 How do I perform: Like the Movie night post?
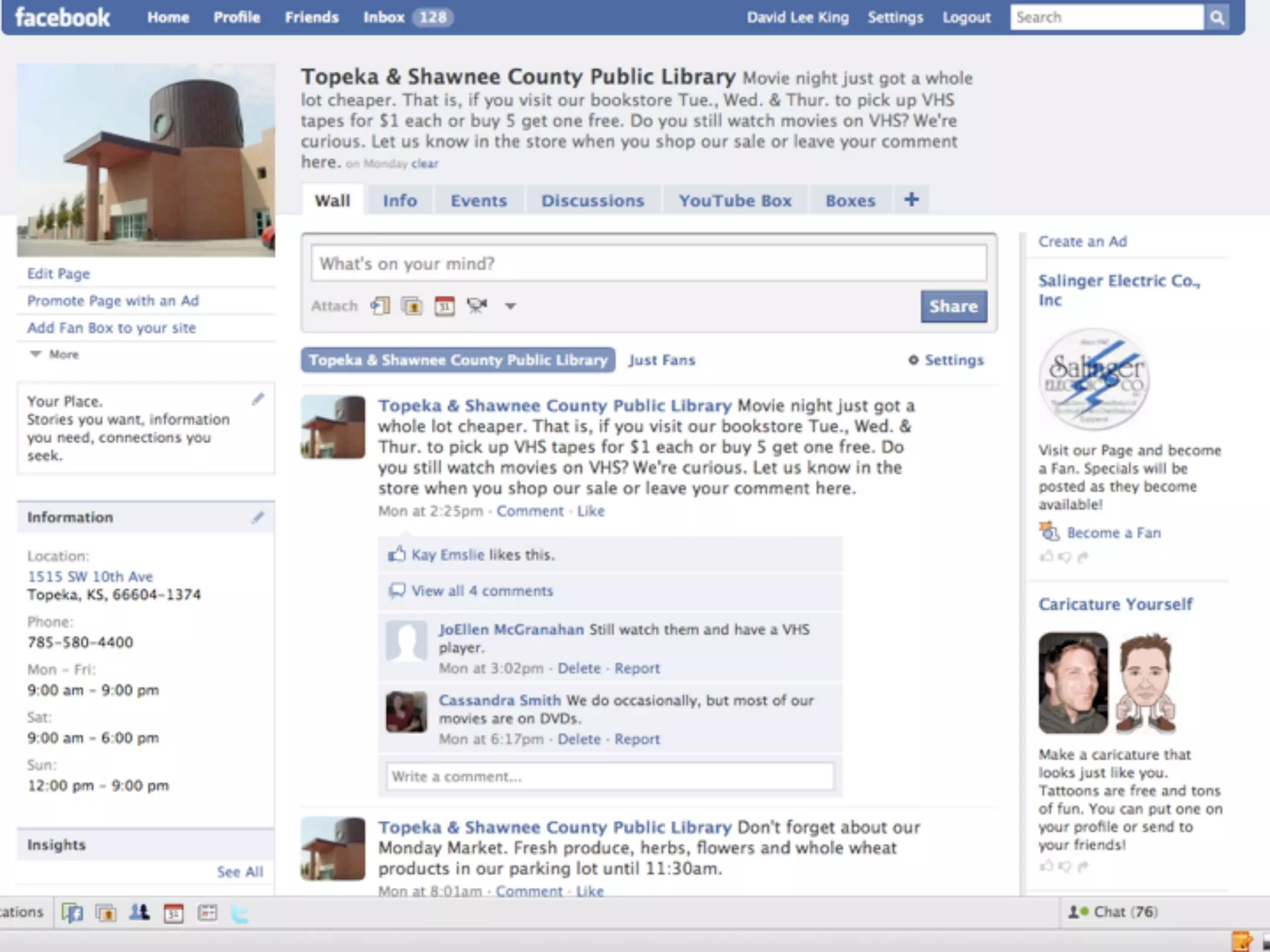(590, 511)
